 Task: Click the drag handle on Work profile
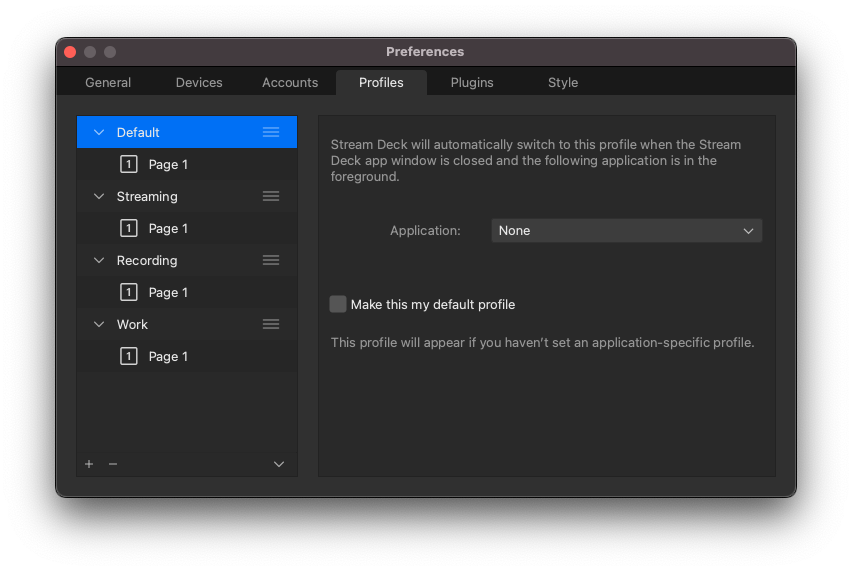[x=271, y=324]
